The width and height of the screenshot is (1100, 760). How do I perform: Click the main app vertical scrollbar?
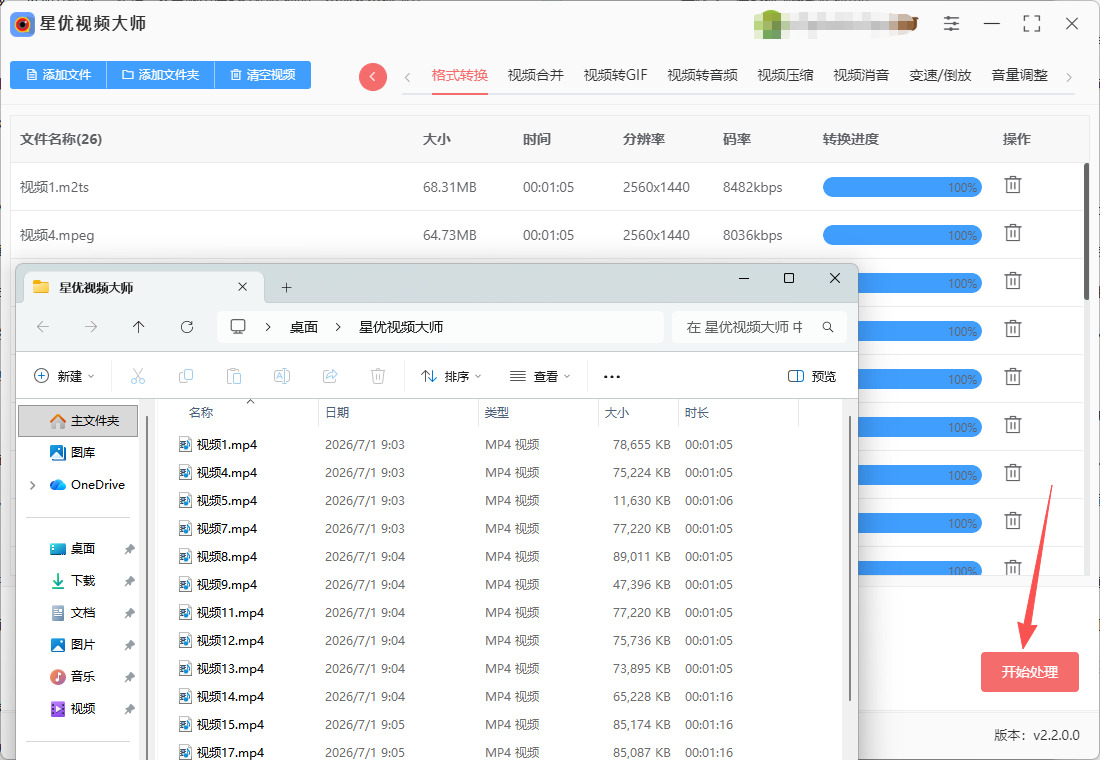tap(1086, 232)
